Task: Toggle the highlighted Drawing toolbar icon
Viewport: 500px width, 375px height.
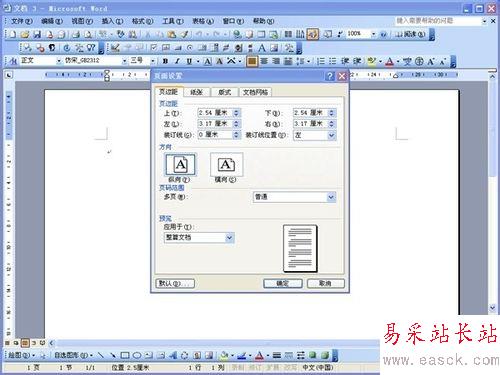Action: point(313,34)
